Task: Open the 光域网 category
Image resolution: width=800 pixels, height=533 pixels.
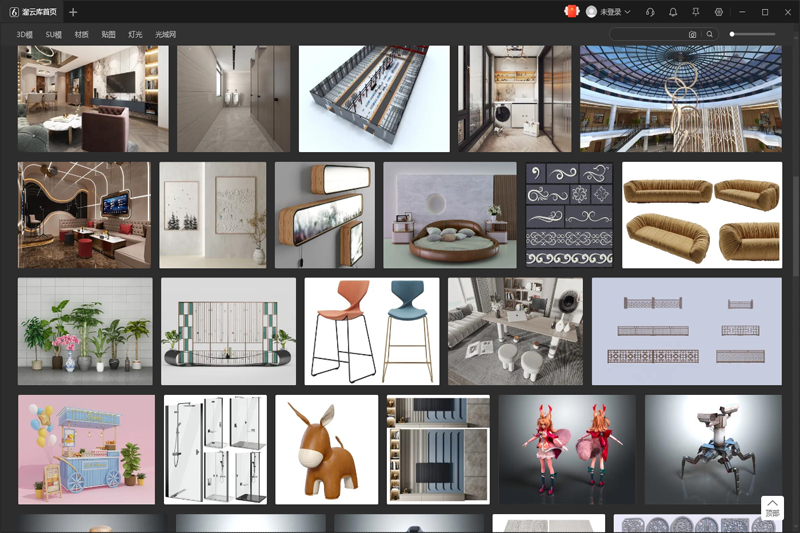Action: pyautogui.click(x=165, y=34)
